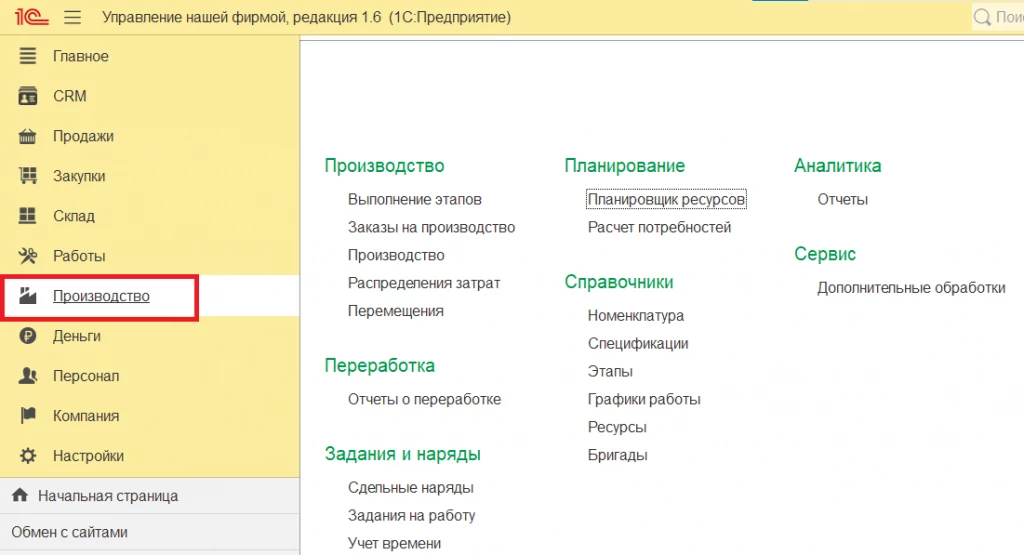Click the application title text
Image resolution: width=1024 pixels, height=555 pixels.
click(x=306, y=17)
